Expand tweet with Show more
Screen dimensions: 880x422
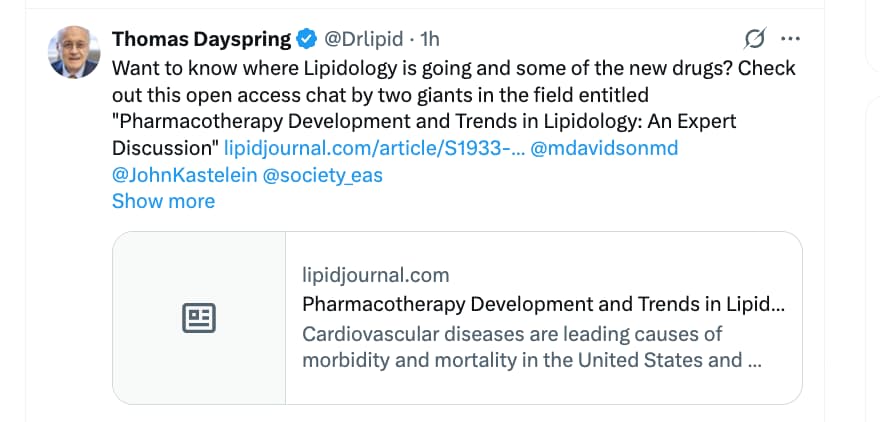coord(163,201)
